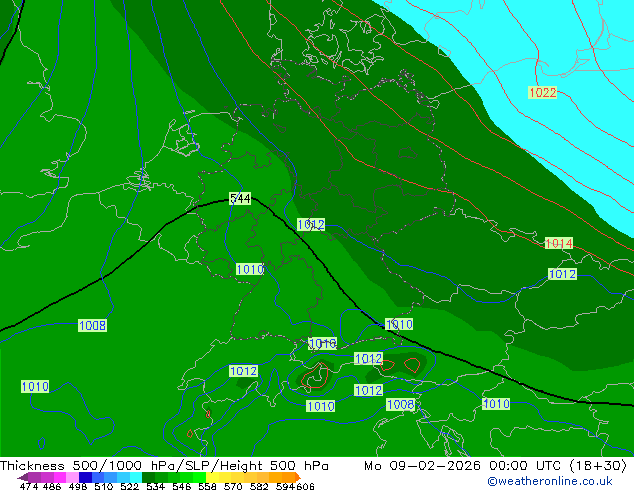Click the 498 legend value
The width and height of the screenshot is (634, 490).
click(78, 486)
